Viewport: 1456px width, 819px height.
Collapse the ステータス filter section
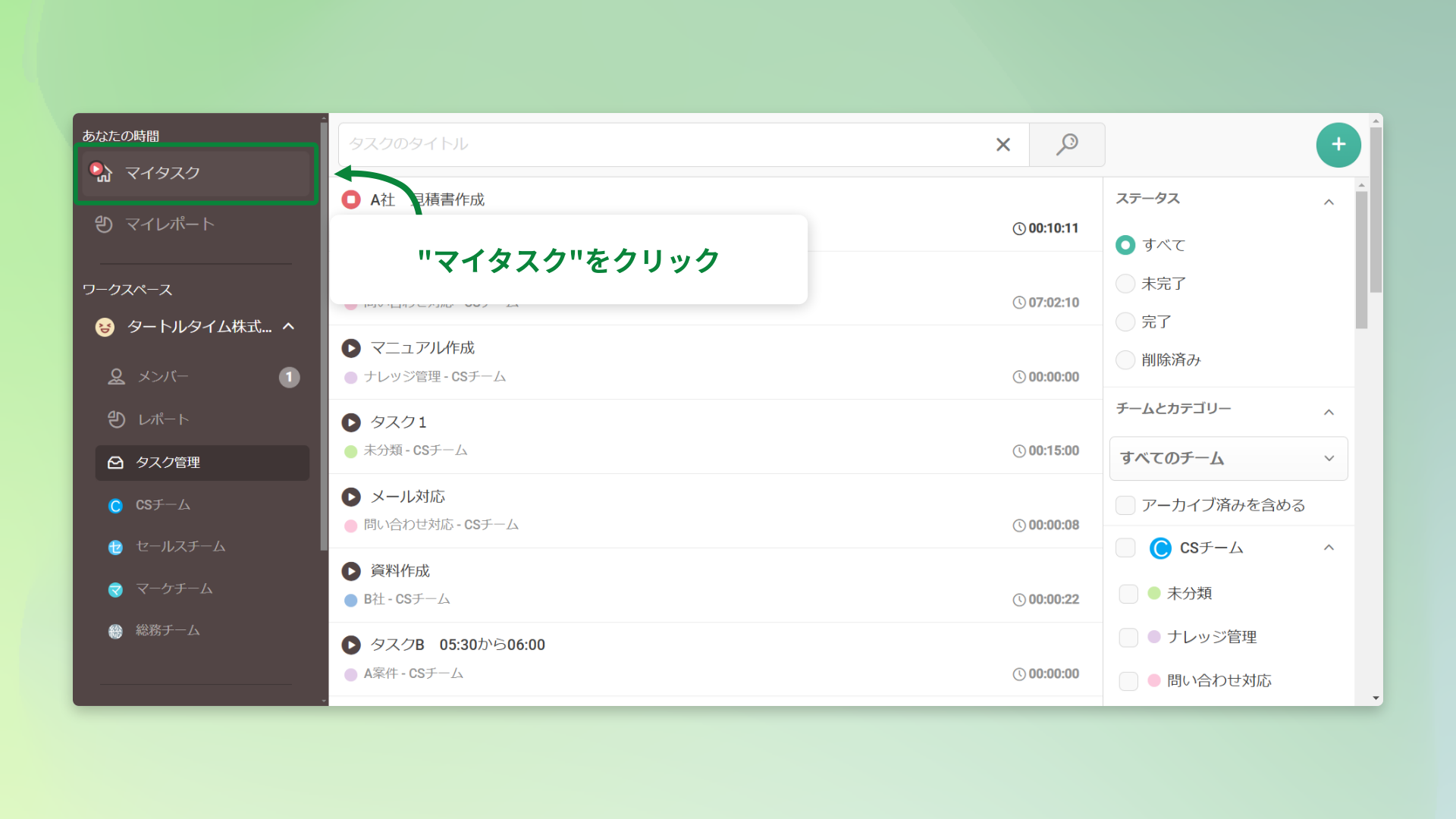coord(1329,202)
